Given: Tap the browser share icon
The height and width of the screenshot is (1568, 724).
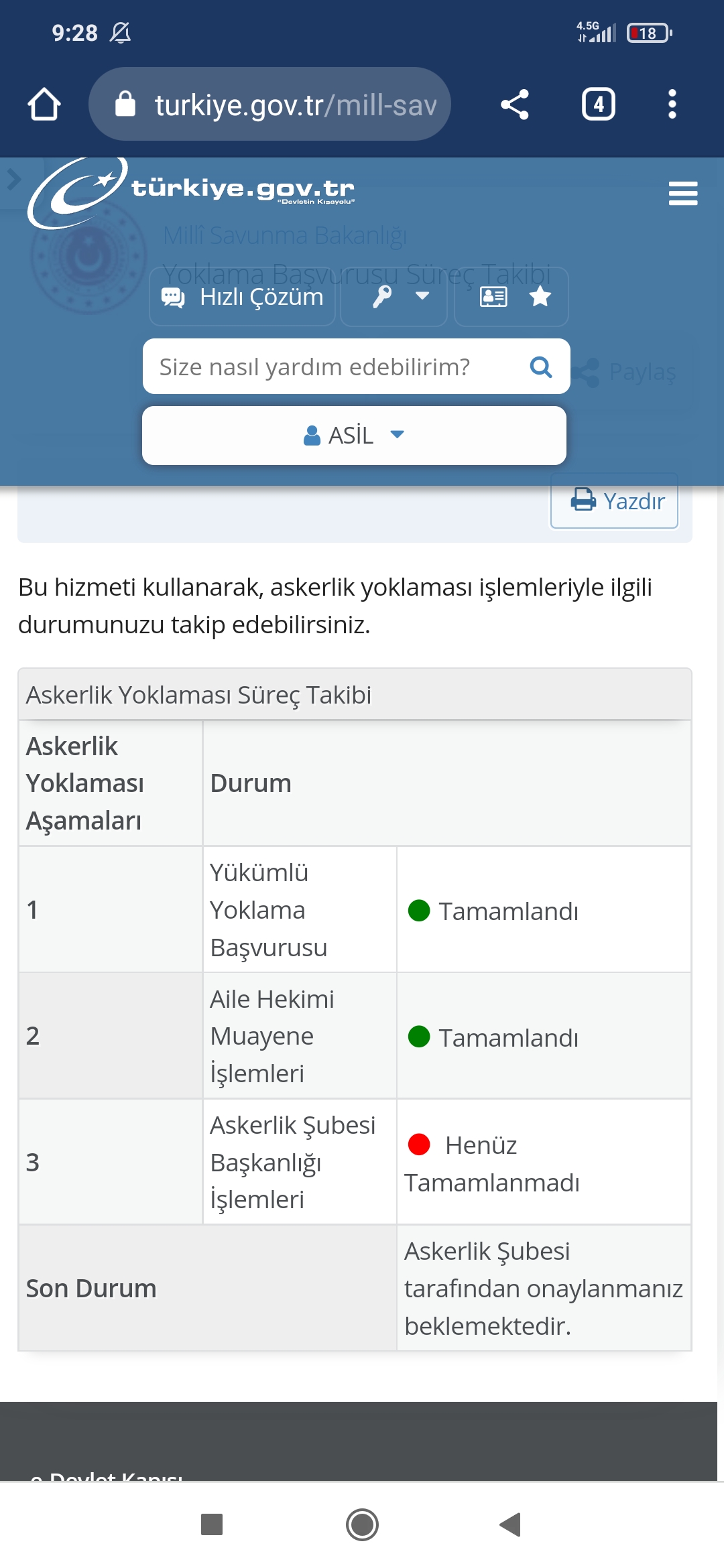Looking at the screenshot, I should click(515, 105).
